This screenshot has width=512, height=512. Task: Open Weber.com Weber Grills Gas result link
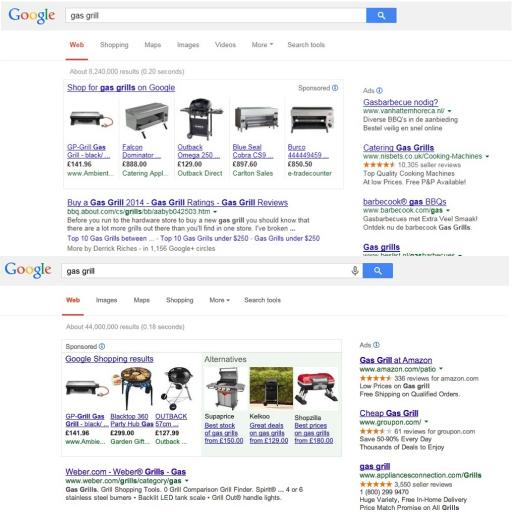pos(126,472)
